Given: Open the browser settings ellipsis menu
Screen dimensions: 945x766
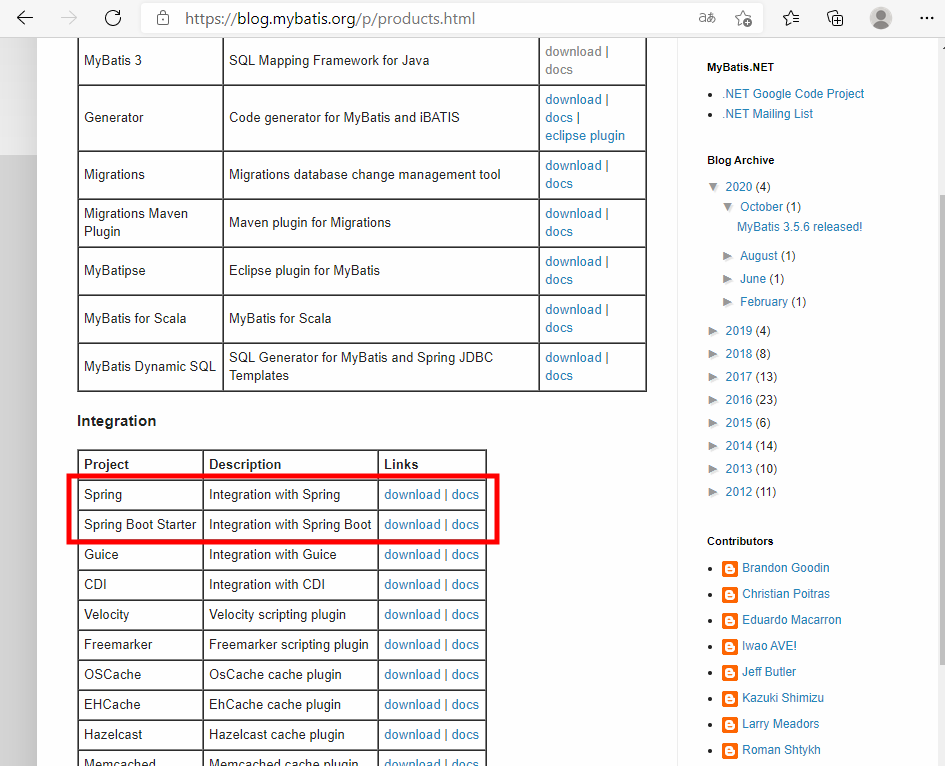Looking at the screenshot, I should [x=926, y=18].
